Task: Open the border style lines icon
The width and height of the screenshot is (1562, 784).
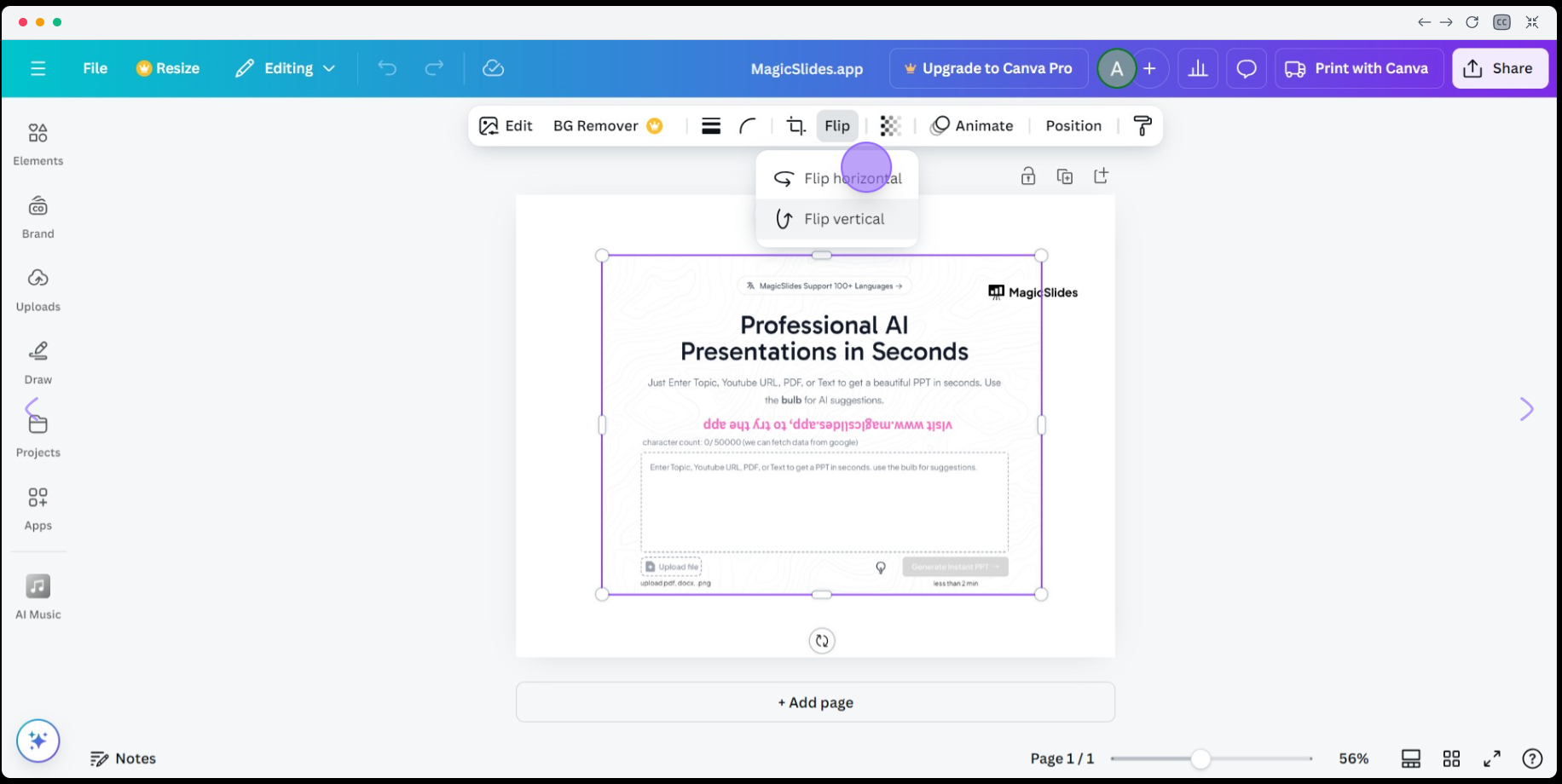Action: coord(711,126)
